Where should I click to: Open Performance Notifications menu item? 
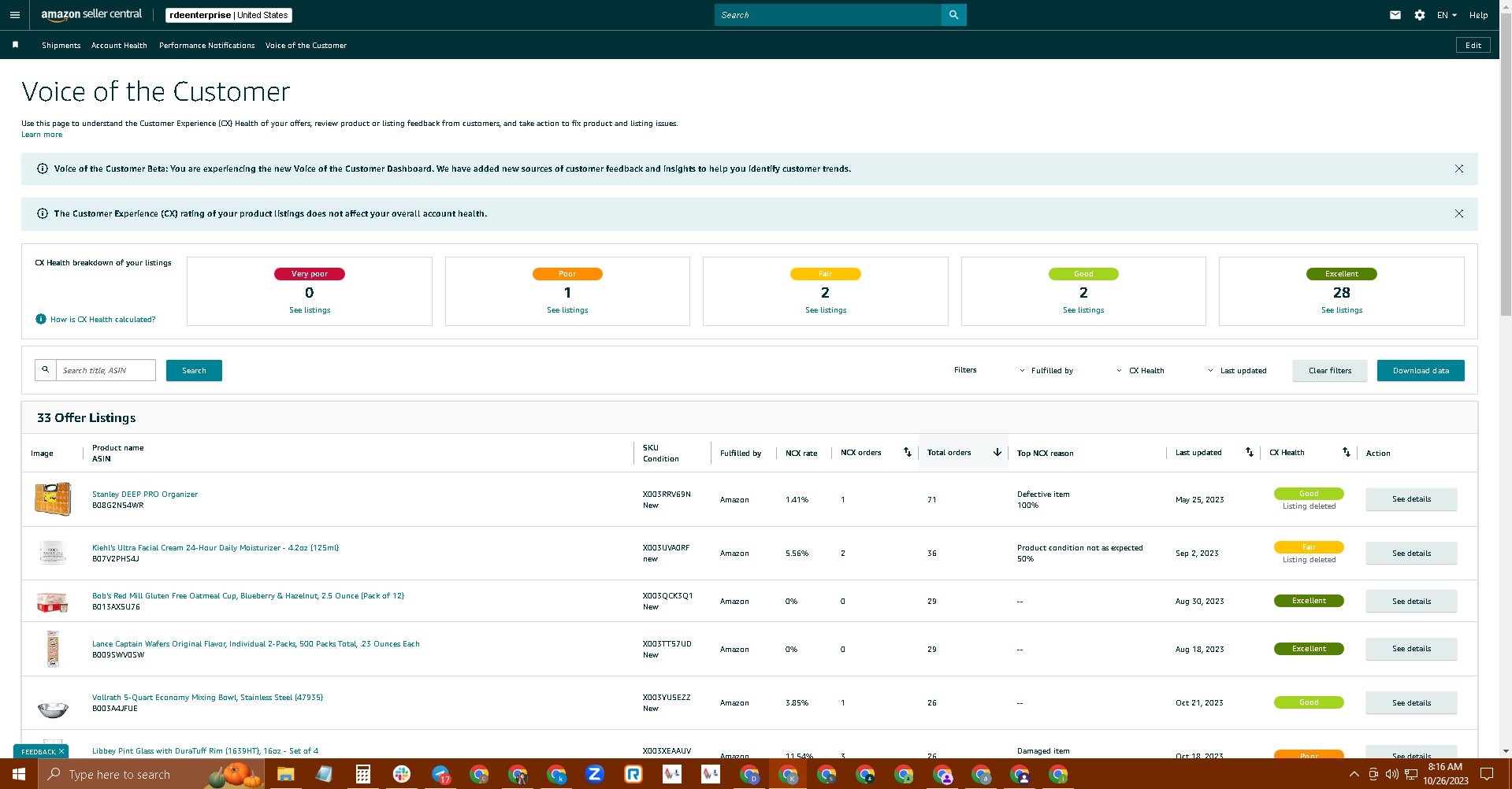click(206, 45)
